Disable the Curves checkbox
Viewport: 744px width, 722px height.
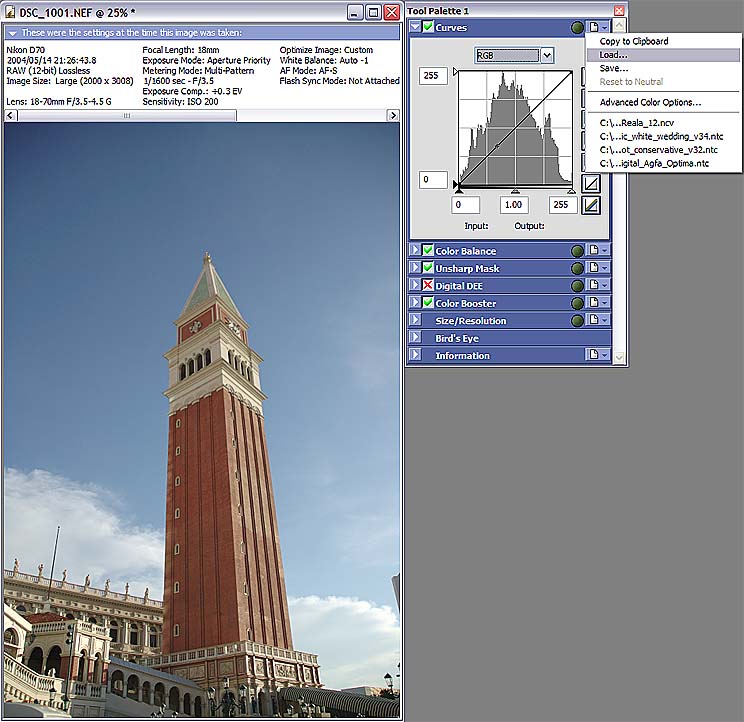pos(428,28)
